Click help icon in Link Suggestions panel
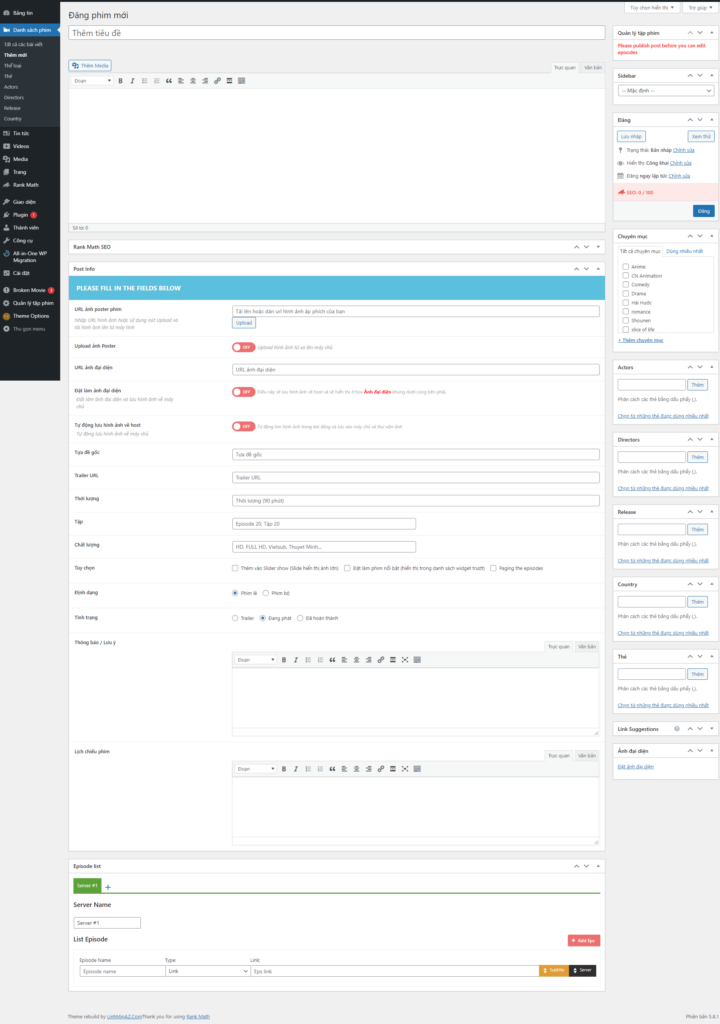 pos(677,729)
